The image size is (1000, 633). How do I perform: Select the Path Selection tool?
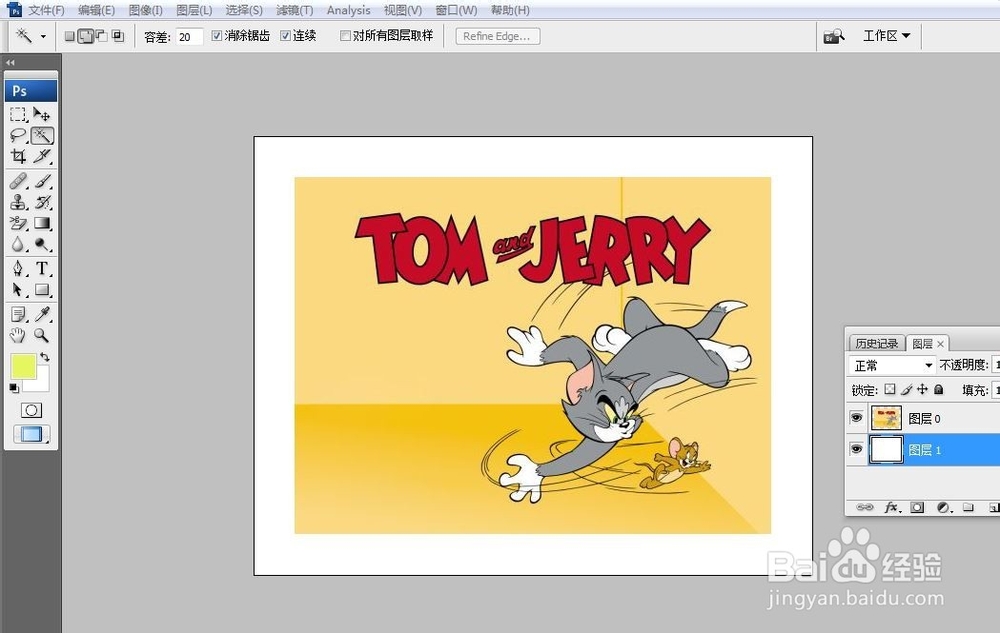[18, 289]
